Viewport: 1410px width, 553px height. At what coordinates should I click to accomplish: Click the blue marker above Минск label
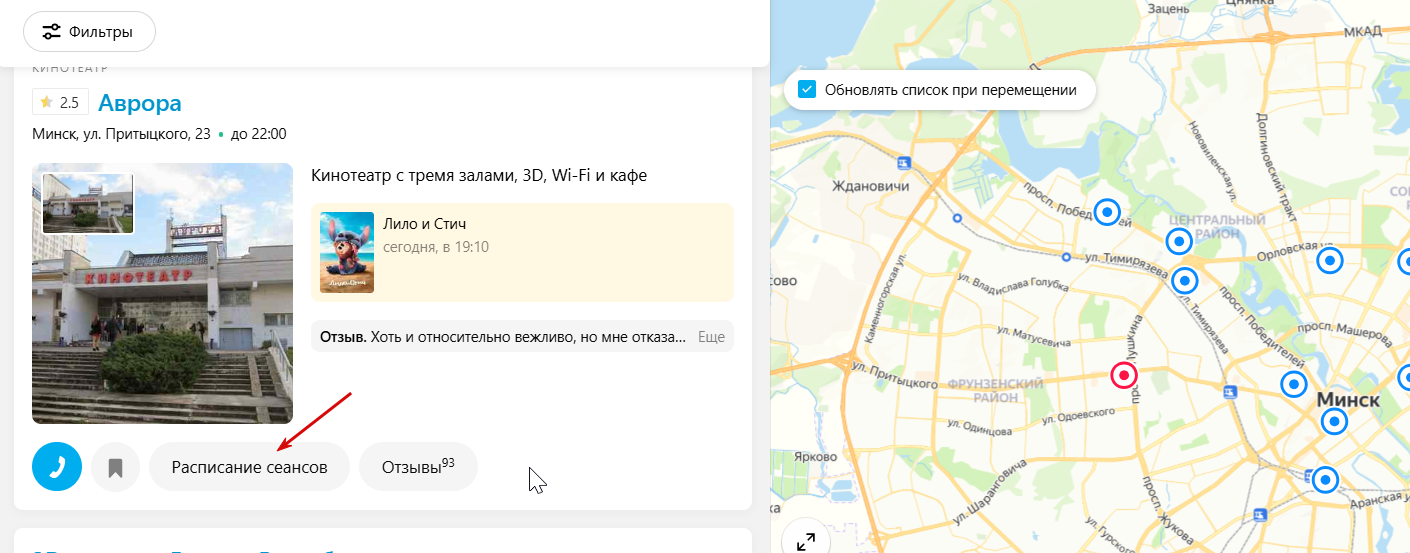[1294, 383]
